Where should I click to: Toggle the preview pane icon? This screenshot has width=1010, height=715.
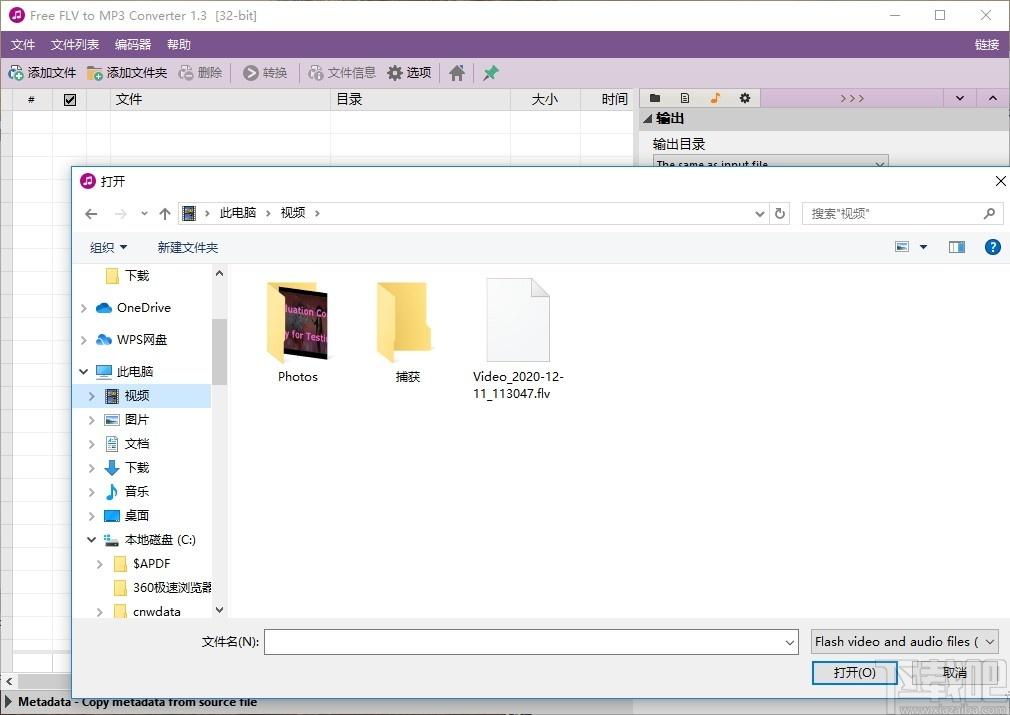tap(957, 247)
